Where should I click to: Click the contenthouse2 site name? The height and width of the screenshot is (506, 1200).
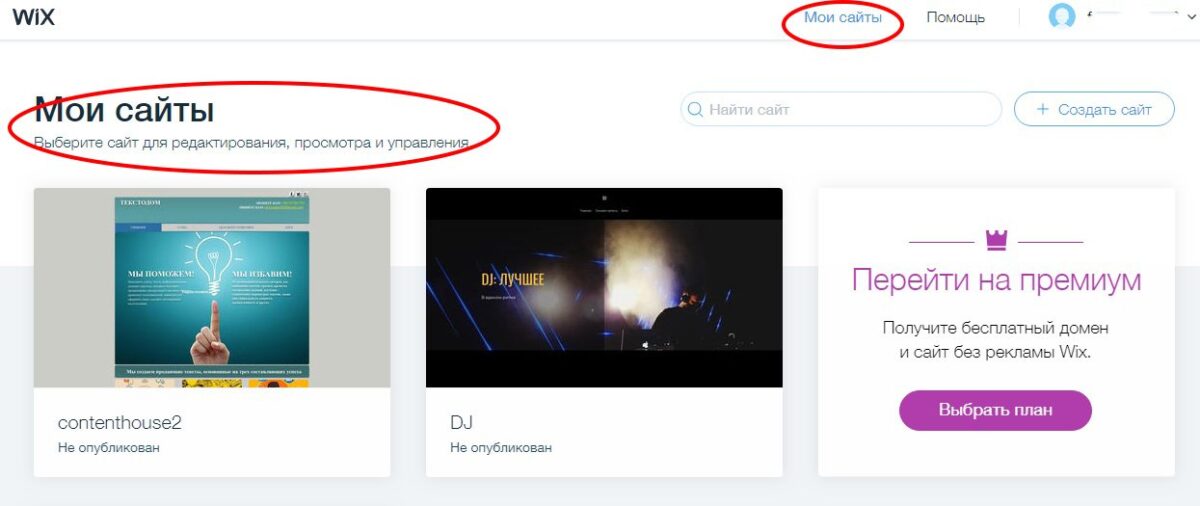(120, 422)
